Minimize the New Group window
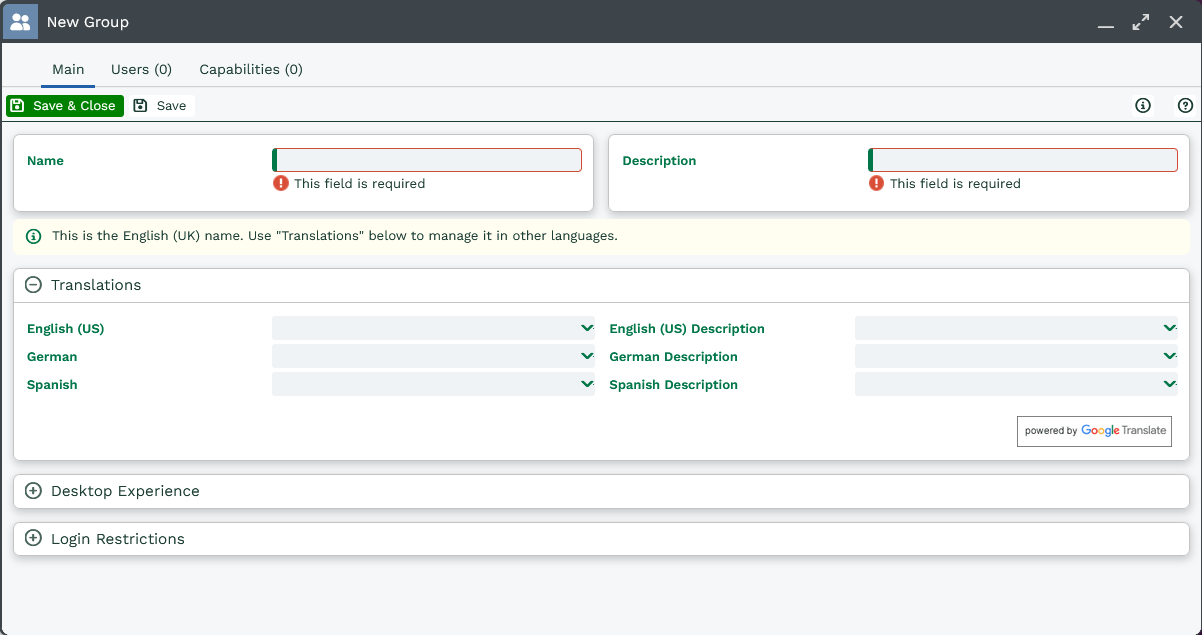 1105,23
